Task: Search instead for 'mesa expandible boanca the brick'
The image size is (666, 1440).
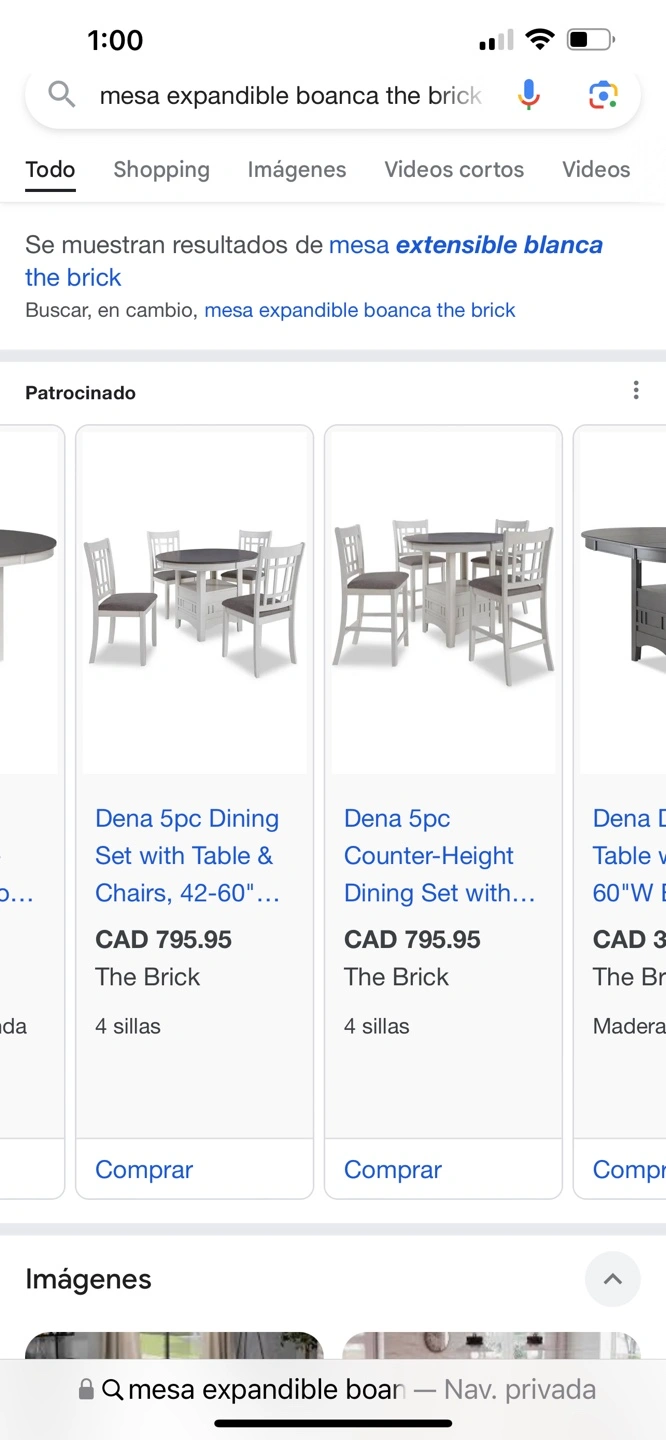Action: point(359,310)
